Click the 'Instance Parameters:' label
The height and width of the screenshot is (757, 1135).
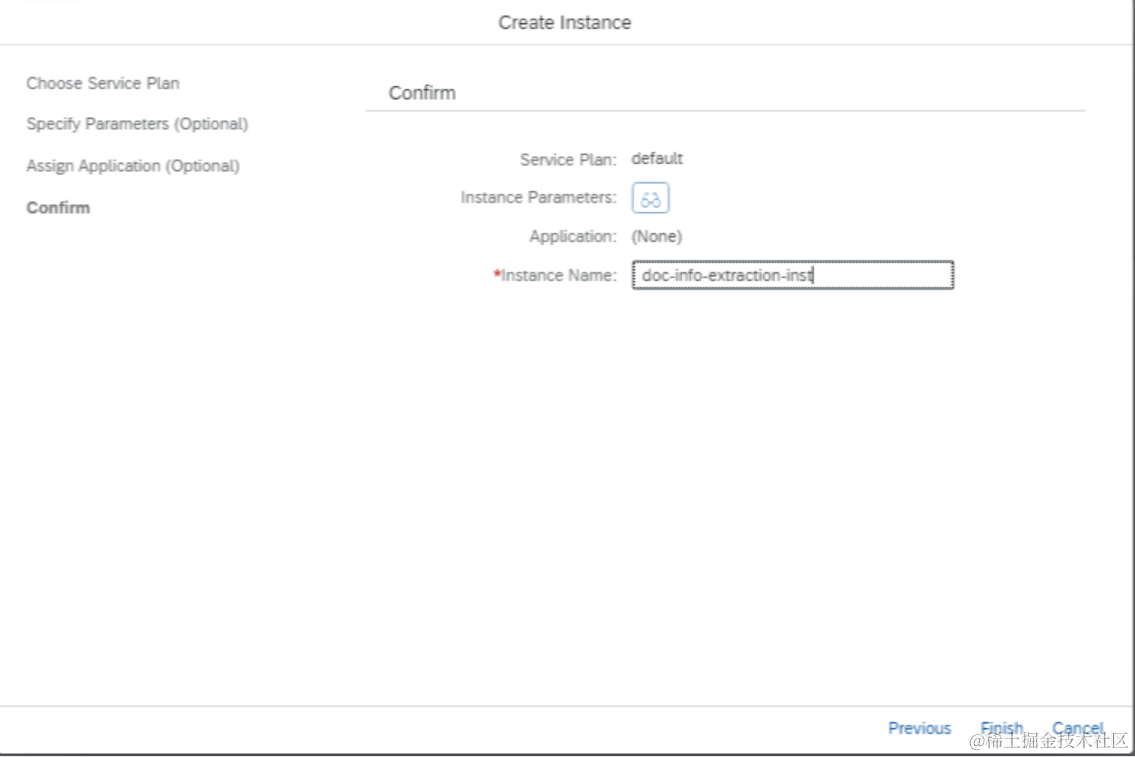click(539, 198)
